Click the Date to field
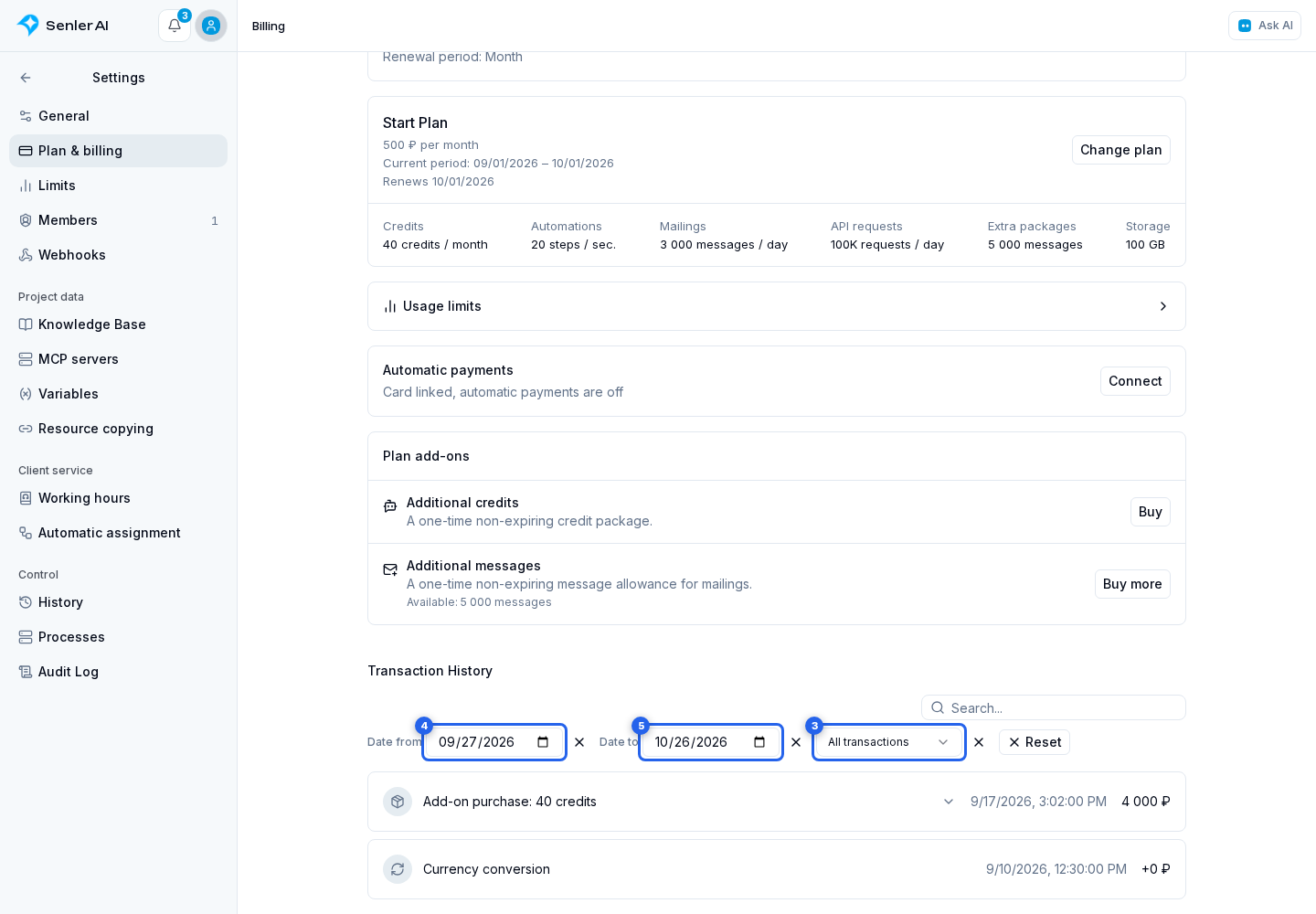The width and height of the screenshot is (1316, 914). [x=711, y=742]
